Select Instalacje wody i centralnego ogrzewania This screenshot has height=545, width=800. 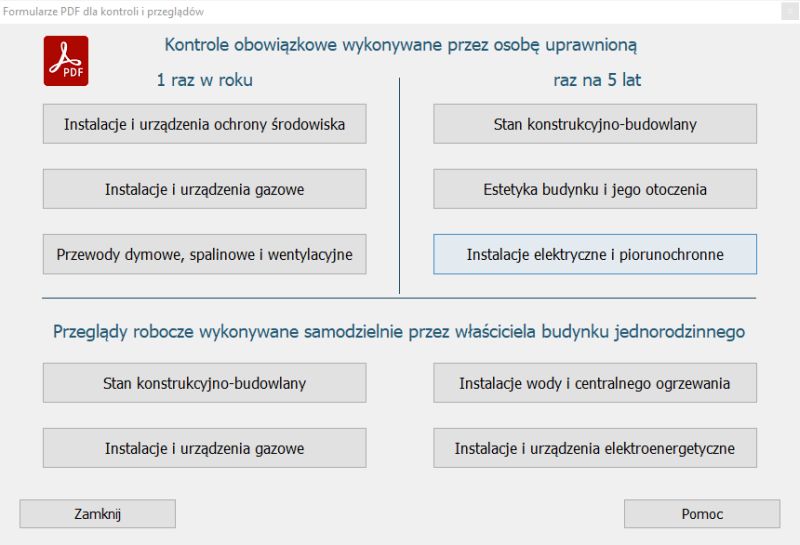pos(595,383)
